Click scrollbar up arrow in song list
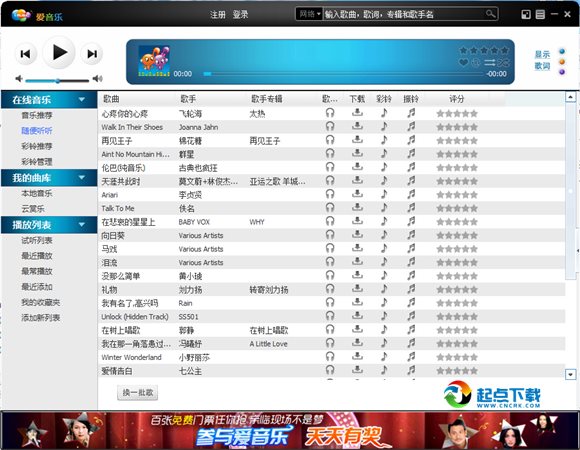Screen dimensions: 580x450 click(x=570, y=97)
